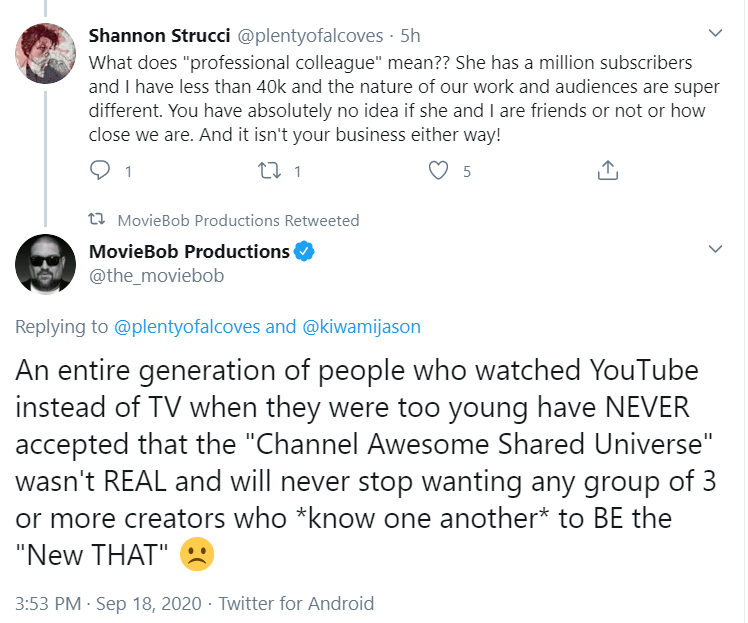Click the 5h timestamp link
Screen dimensions: 748x623
pyautogui.click(x=410, y=36)
